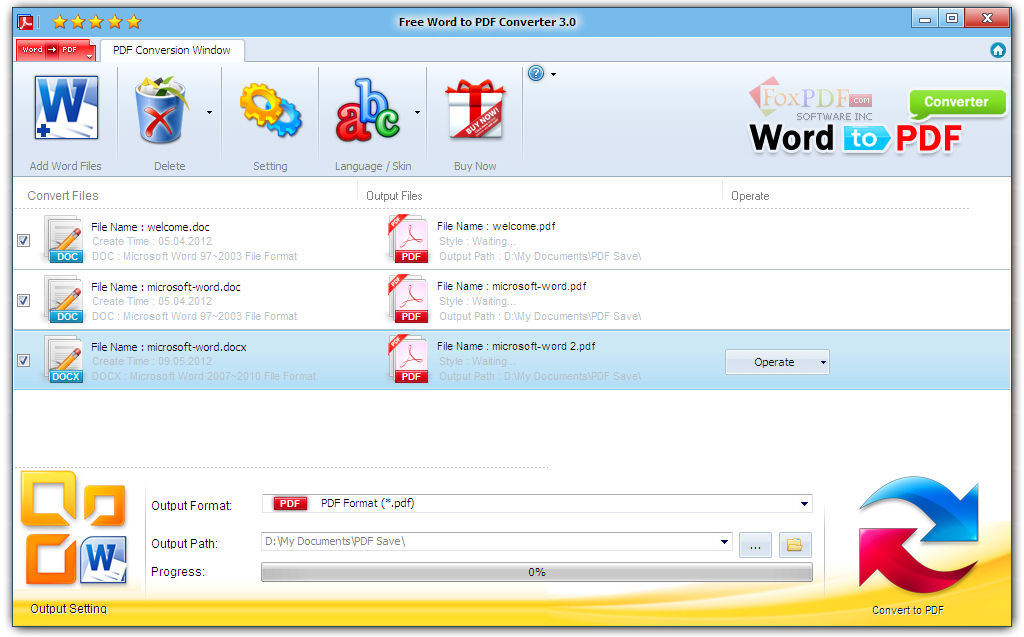
Task: Click the Operate column header
Action: click(750, 196)
